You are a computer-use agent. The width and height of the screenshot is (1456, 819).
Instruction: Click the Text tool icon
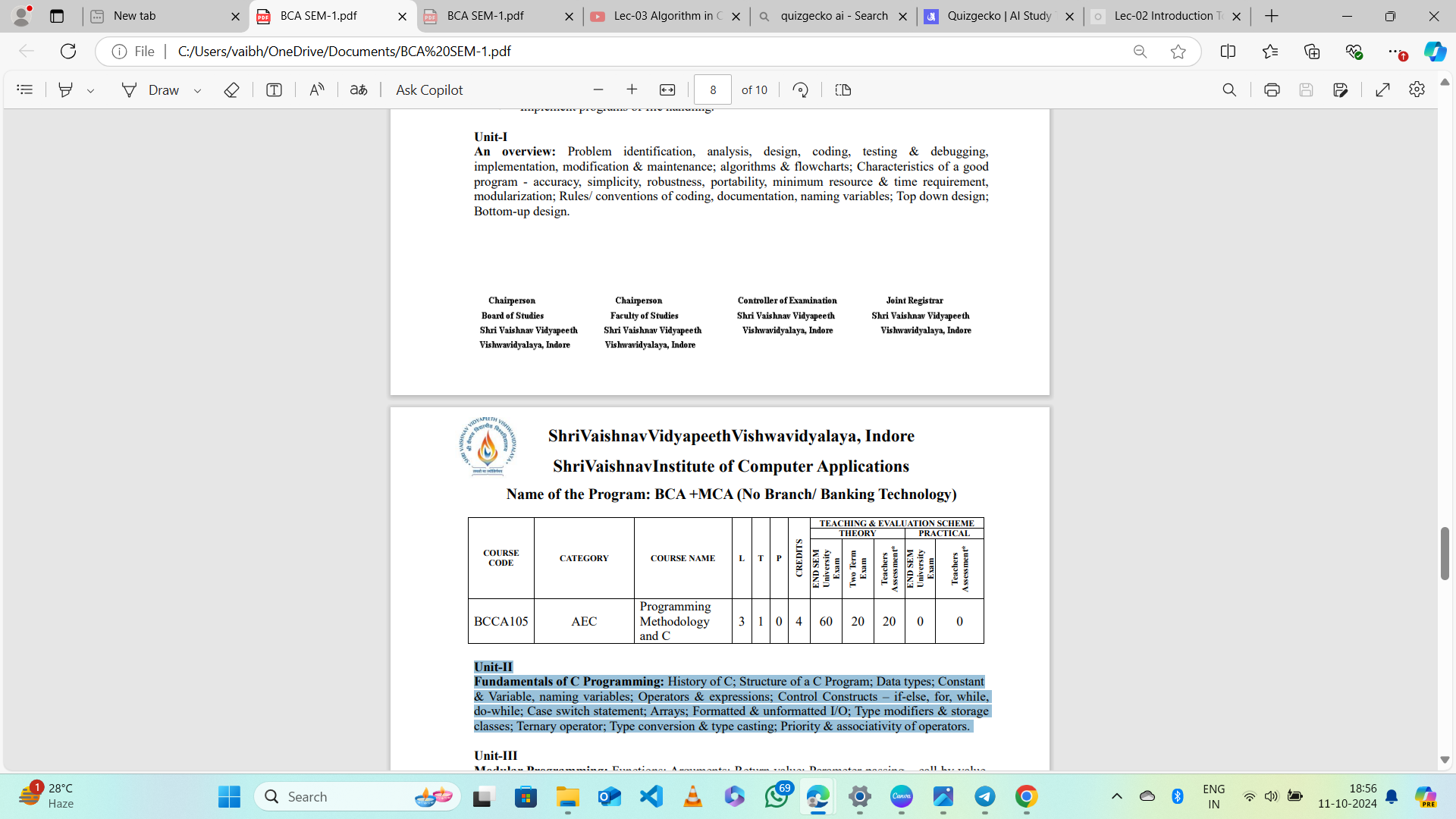pos(274,90)
